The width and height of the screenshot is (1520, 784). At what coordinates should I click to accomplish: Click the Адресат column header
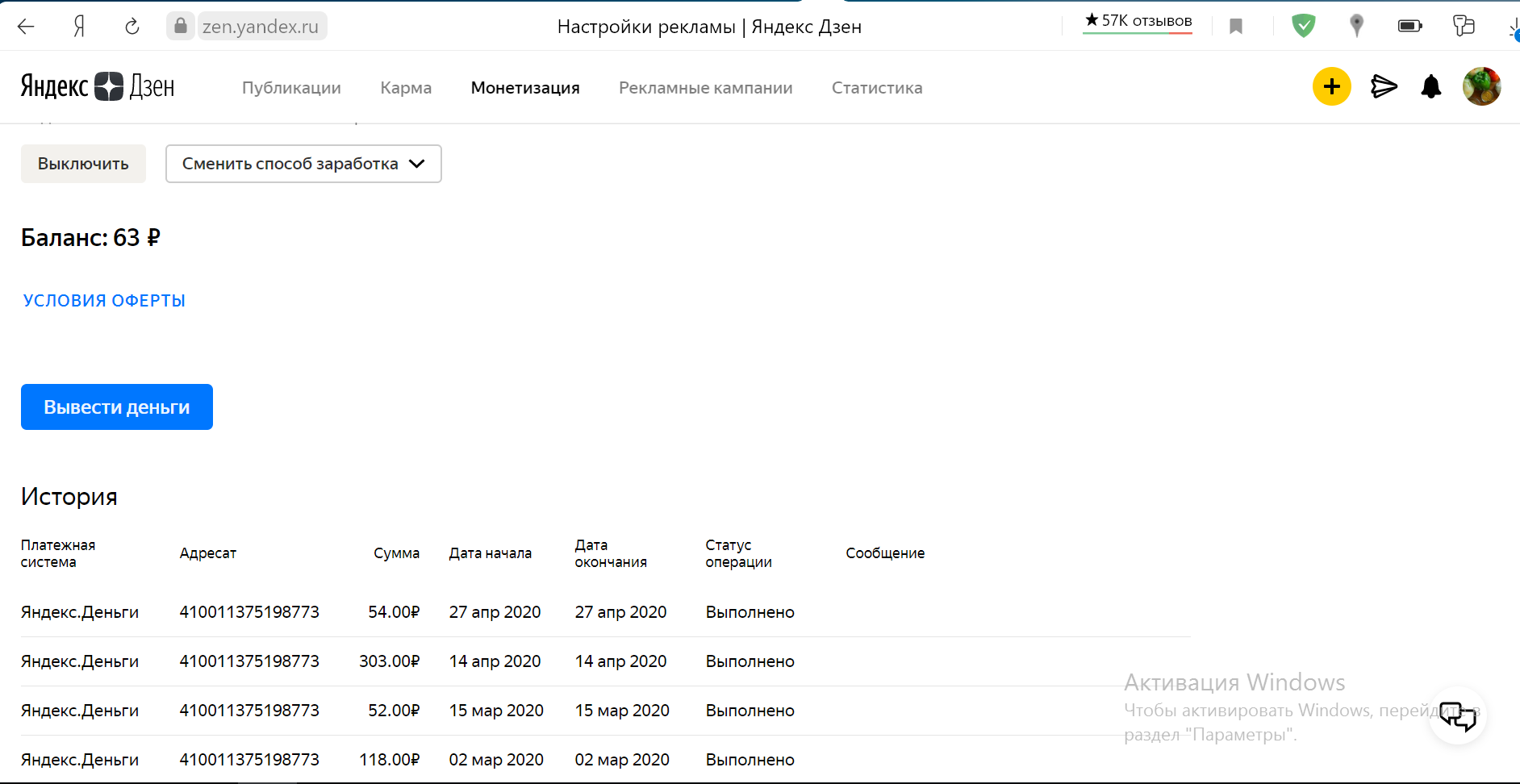[208, 553]
